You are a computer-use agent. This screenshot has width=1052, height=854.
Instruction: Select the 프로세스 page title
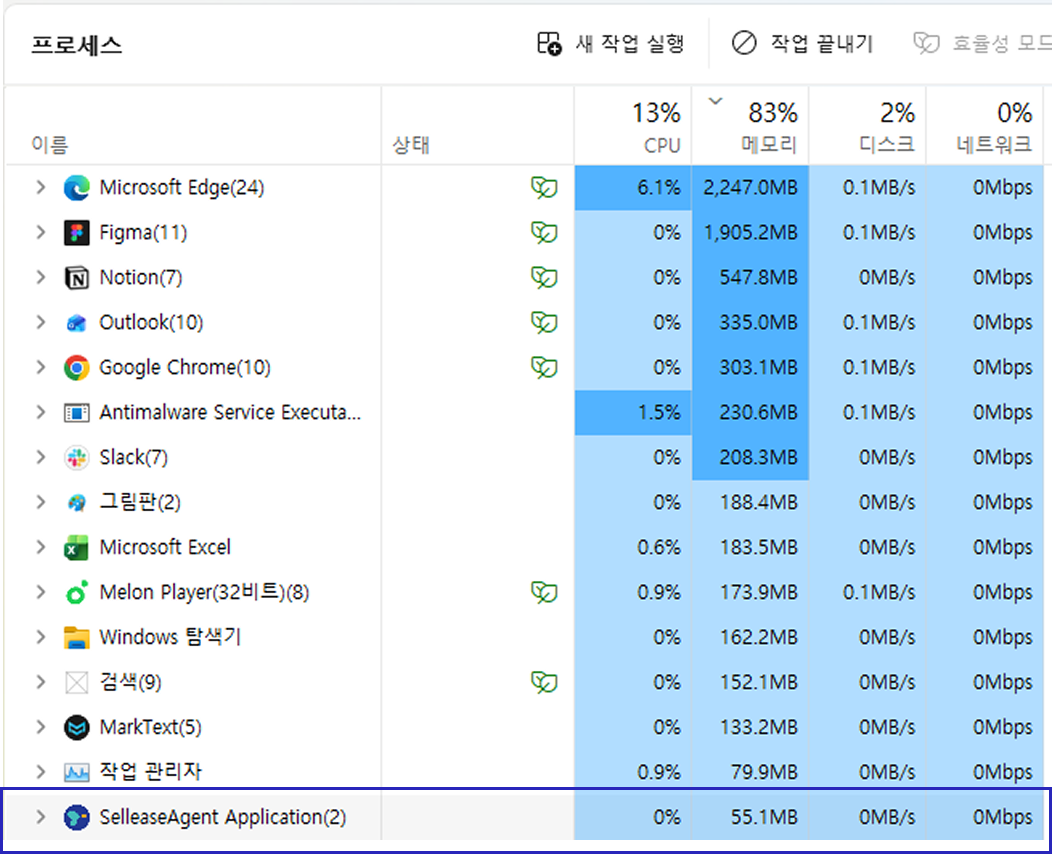click(76, 45)
